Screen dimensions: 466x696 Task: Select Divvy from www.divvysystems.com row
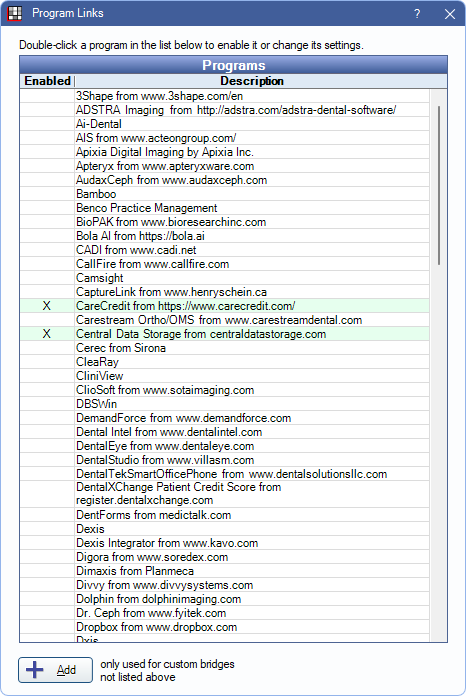point(225,585)
